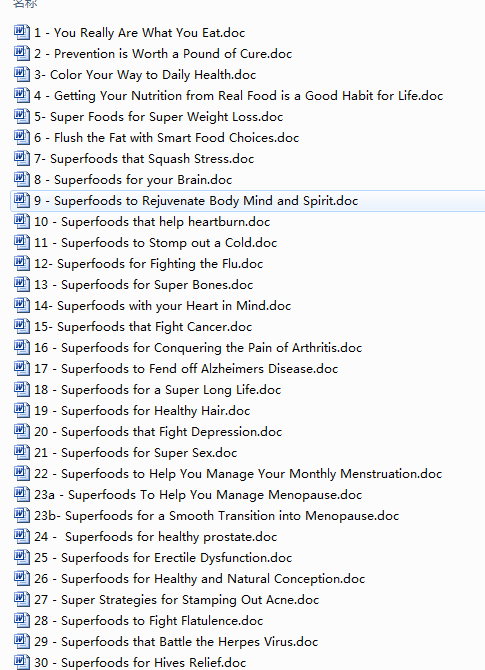Click icon beside '14- Superfoods with your Heart in Mind.doc'
Viewport: 485px width, 670px height.
tap(22, 305)
